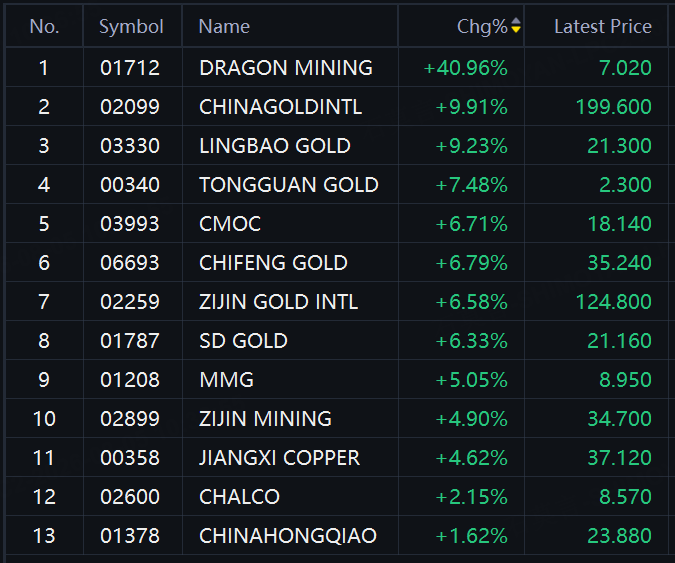
Task: Click the +1.62% change value
Action: [471, 536]
